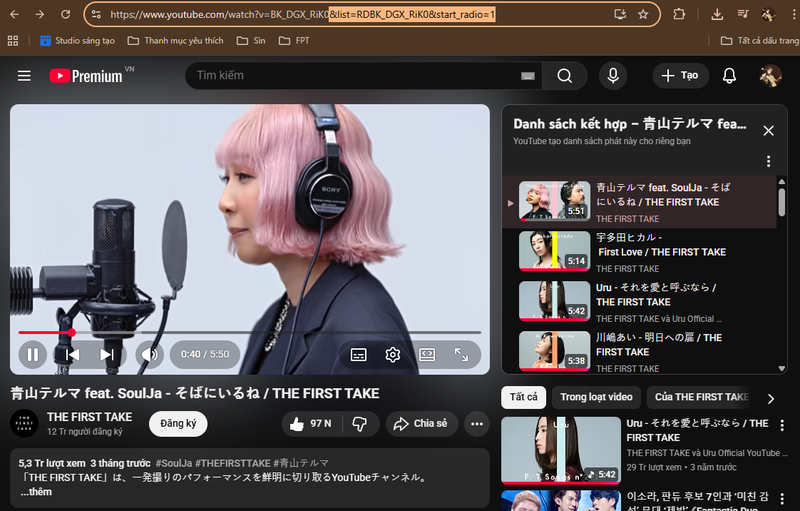Screen dimensions: 800x511
Task: Select the Tất cả filter chip
Action: click(523, 397)
